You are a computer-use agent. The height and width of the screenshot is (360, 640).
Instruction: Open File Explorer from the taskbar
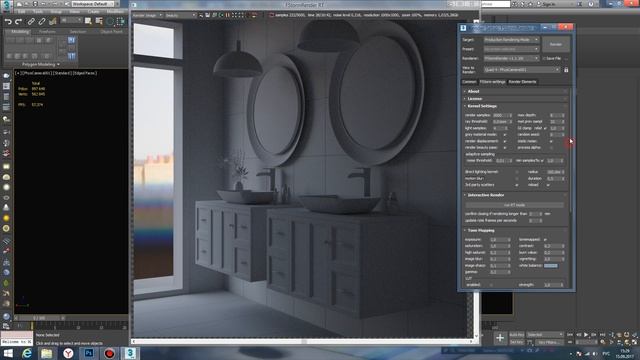[x=47, y=353]
